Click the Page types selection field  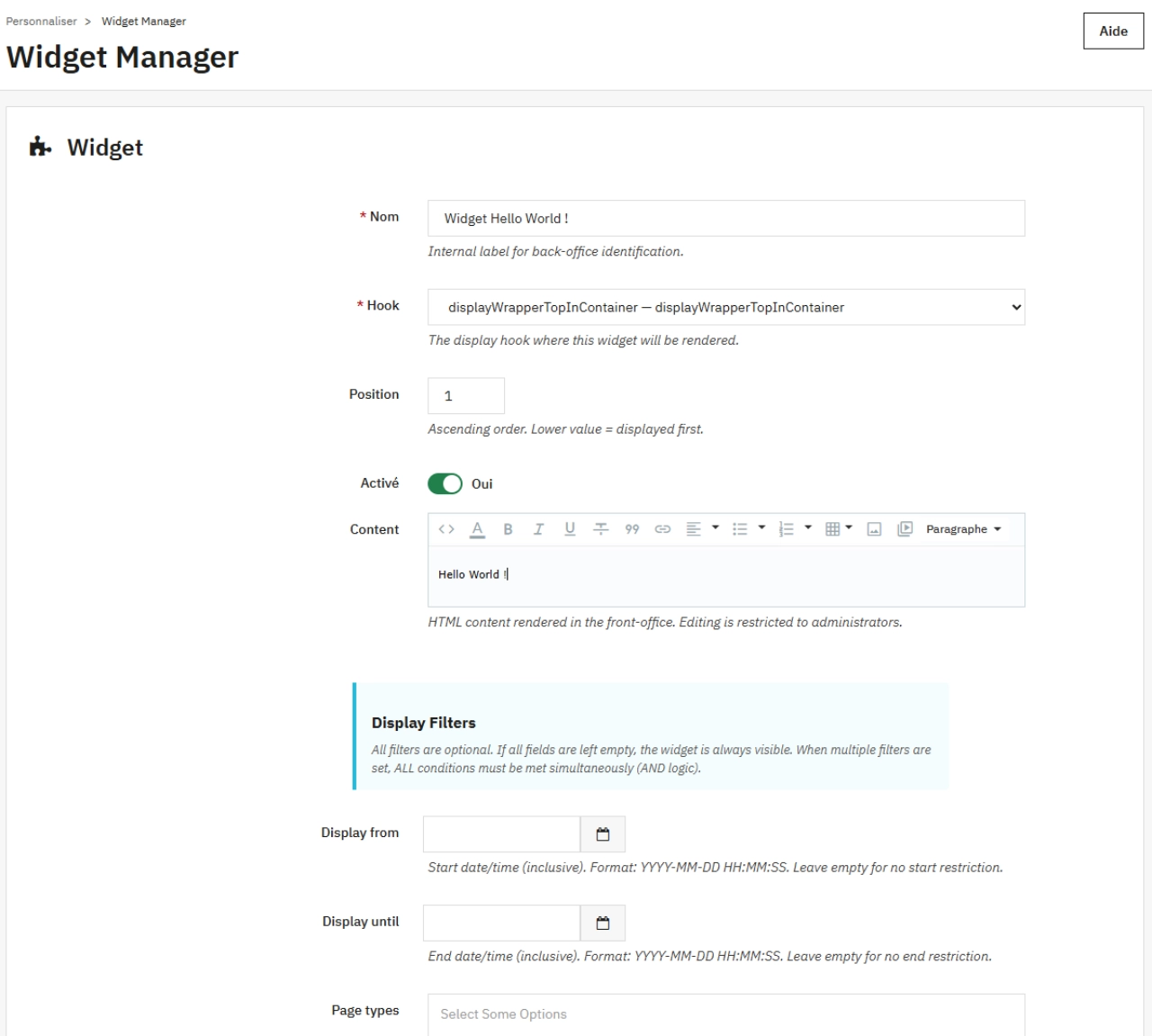point(725,1013)
